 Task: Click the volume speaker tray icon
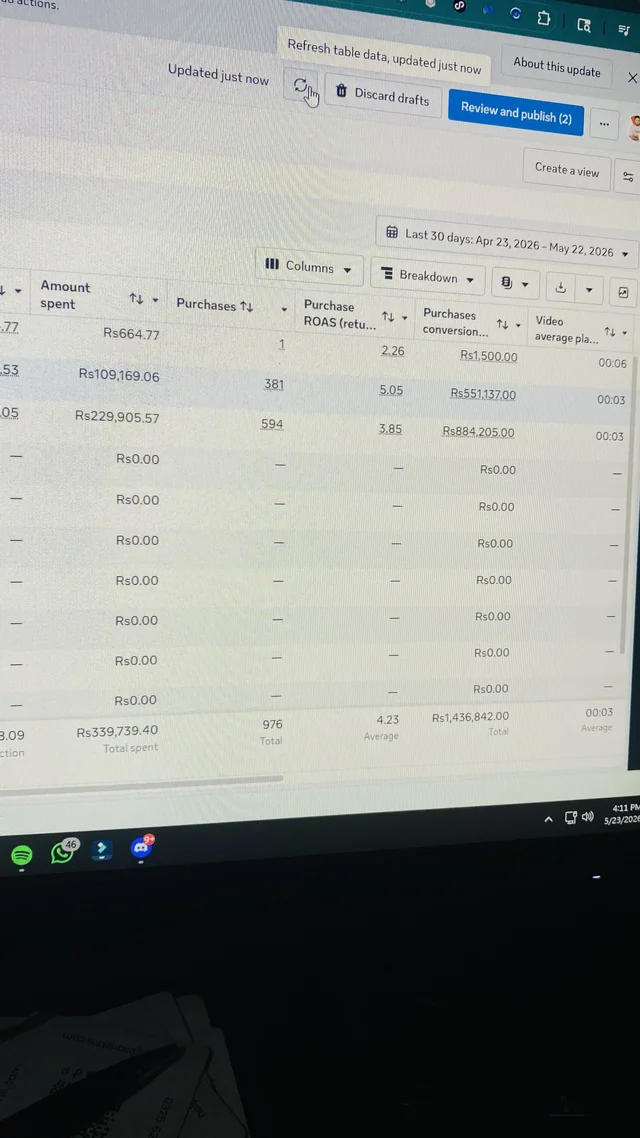pos(588,816)
